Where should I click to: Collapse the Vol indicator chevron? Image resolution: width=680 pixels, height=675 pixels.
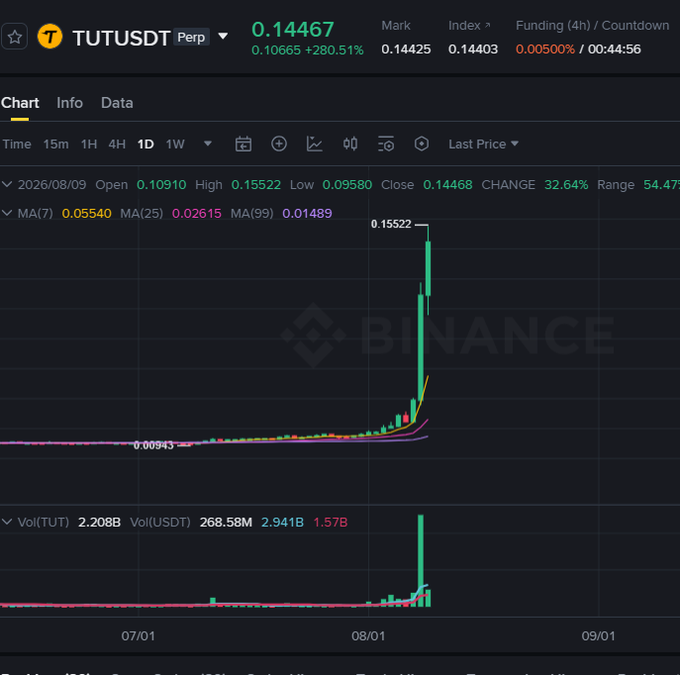click(7, 522)
